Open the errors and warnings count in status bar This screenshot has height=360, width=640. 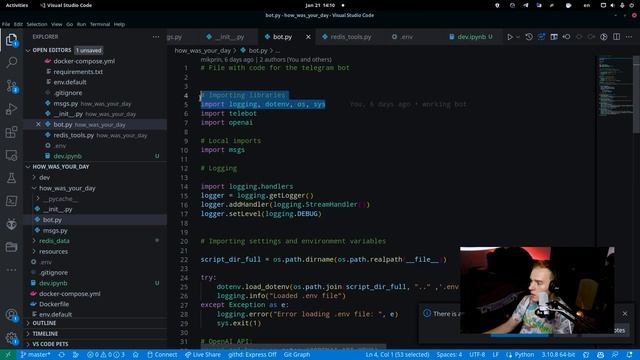pos(106,355)
